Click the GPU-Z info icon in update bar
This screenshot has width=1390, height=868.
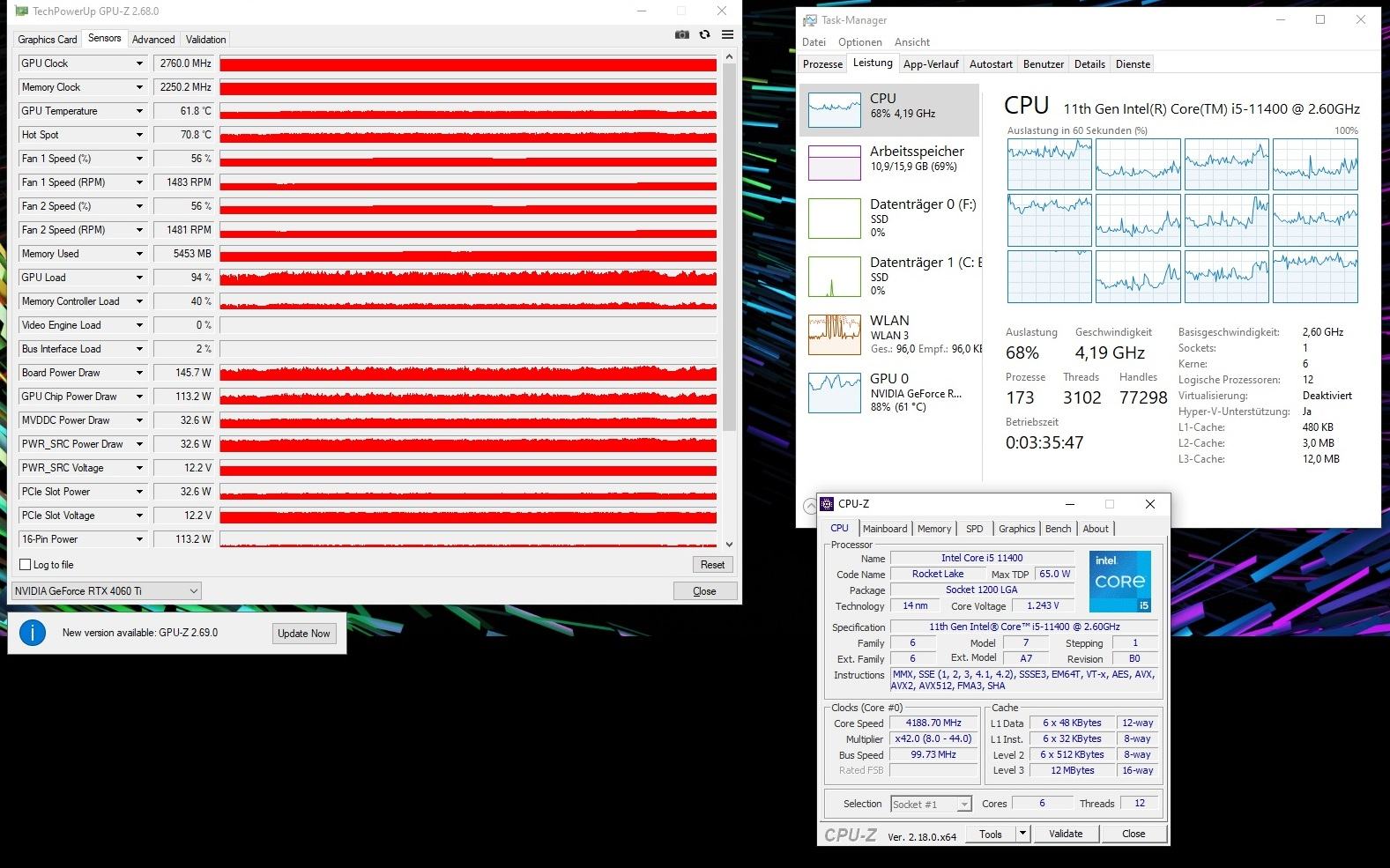(x=33, y=633)
